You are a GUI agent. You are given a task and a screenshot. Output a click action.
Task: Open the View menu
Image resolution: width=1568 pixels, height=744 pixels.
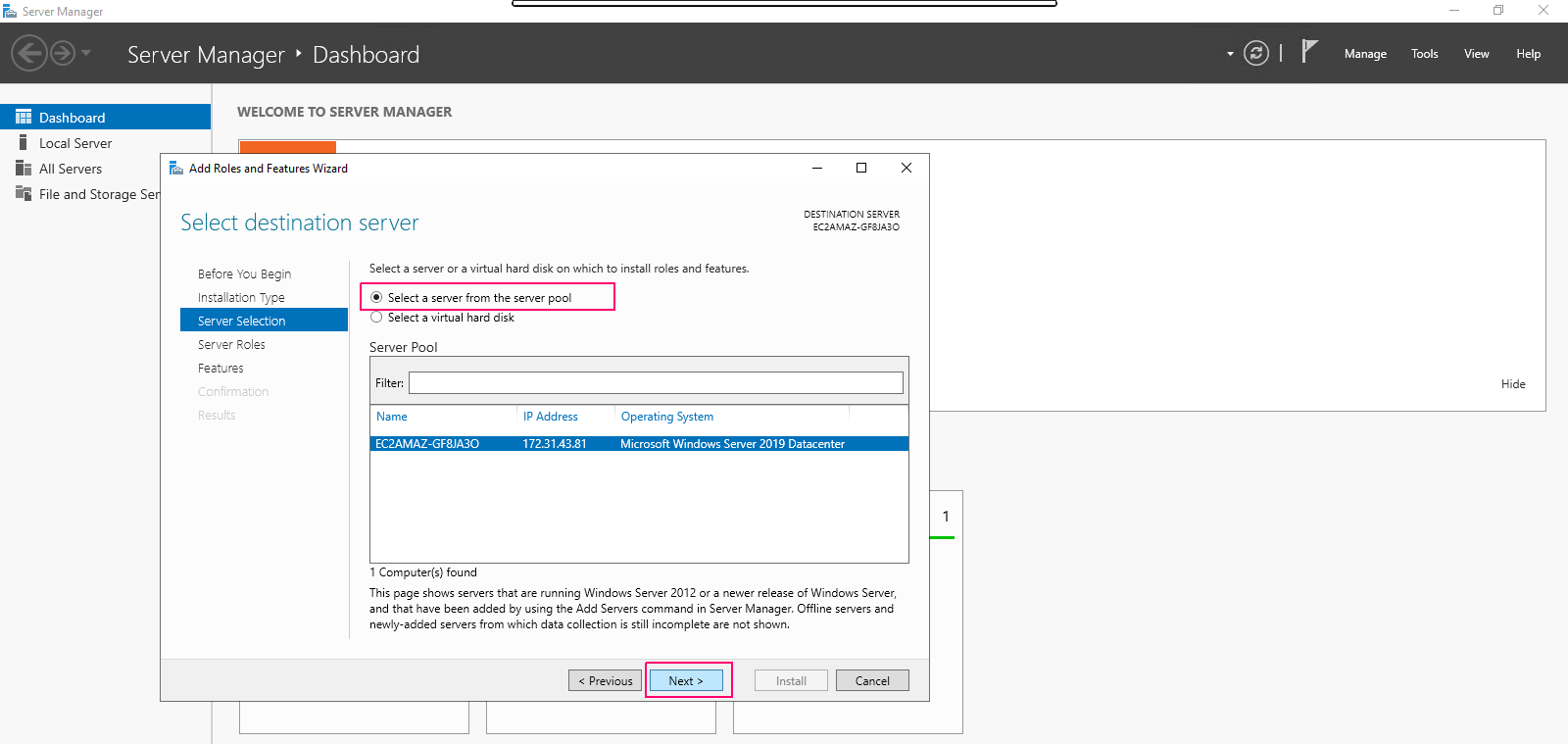[1477, 54]
